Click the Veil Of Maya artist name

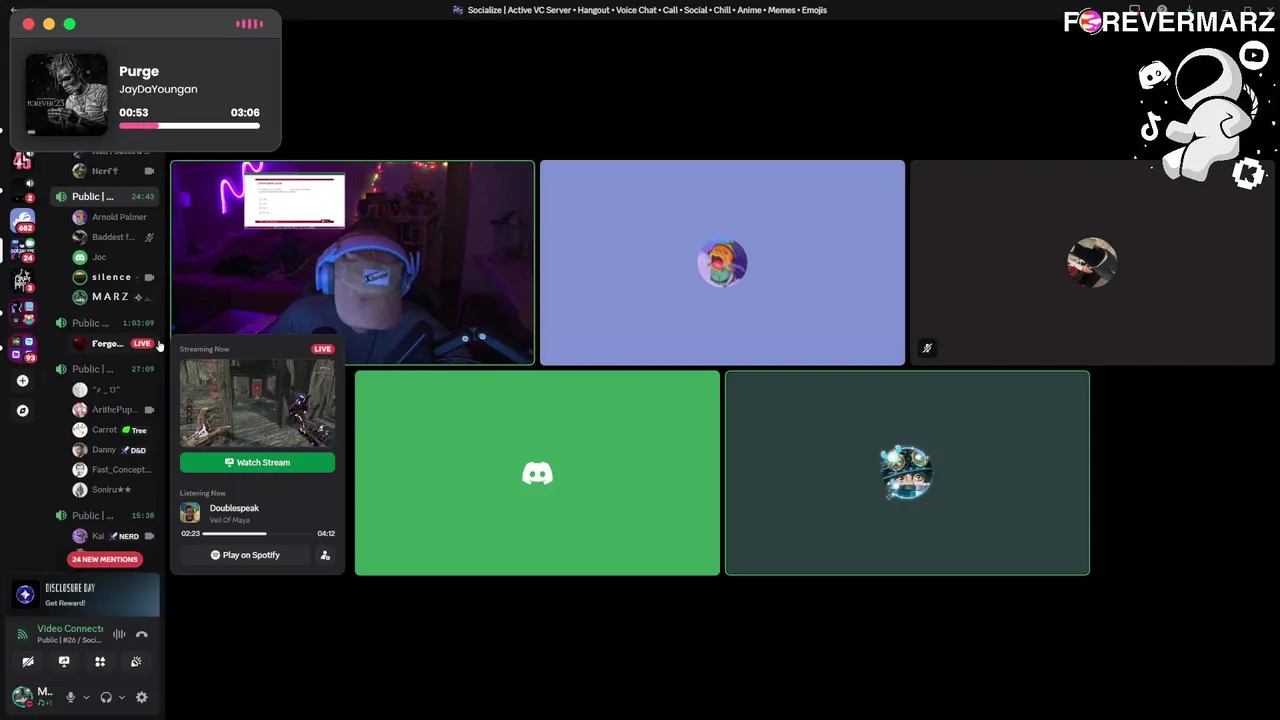[229, 520]
